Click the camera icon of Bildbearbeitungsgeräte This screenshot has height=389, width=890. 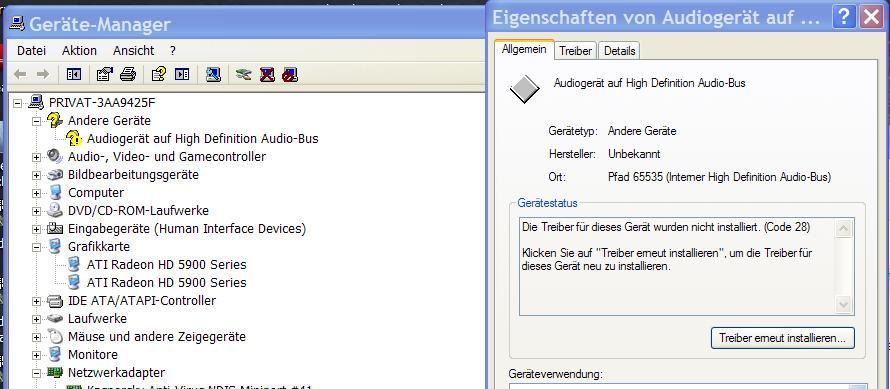[x=54, y=175]
